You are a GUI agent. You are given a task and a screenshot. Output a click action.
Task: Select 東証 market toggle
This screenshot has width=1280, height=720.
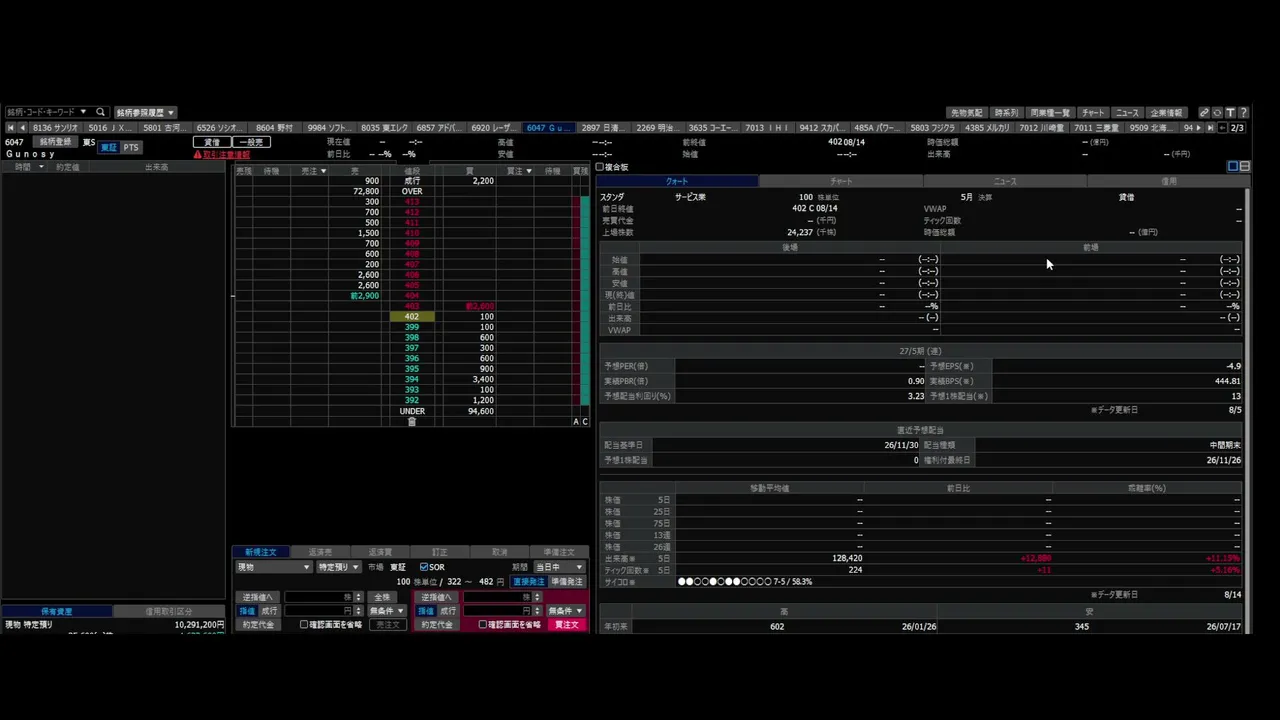tap(108, 147)
